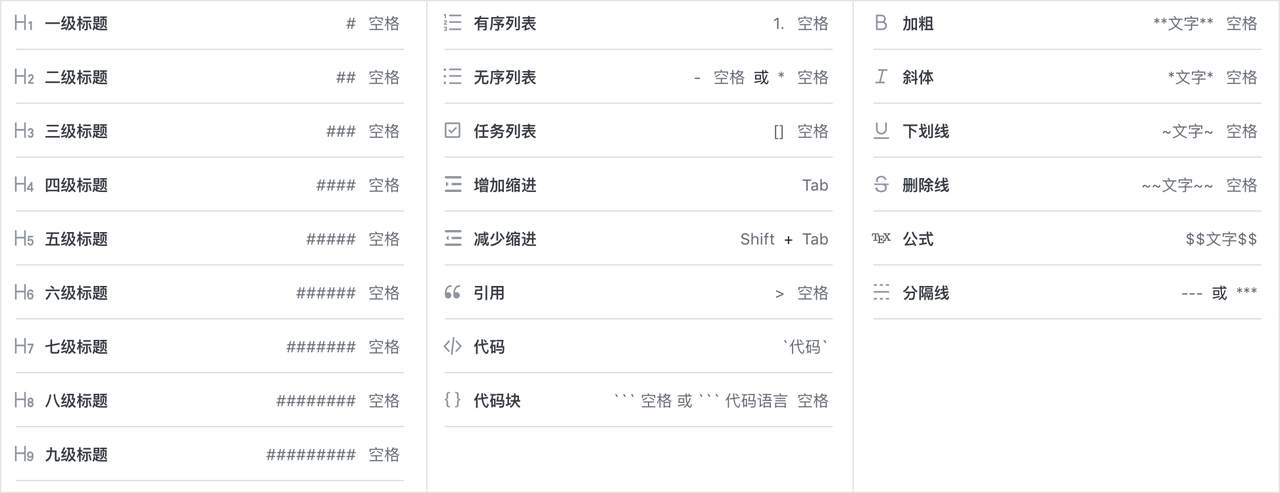Click the 下划线 underline icon
Image resolution: width=1280 pixels, height=493 pixels.
[881, 131]
